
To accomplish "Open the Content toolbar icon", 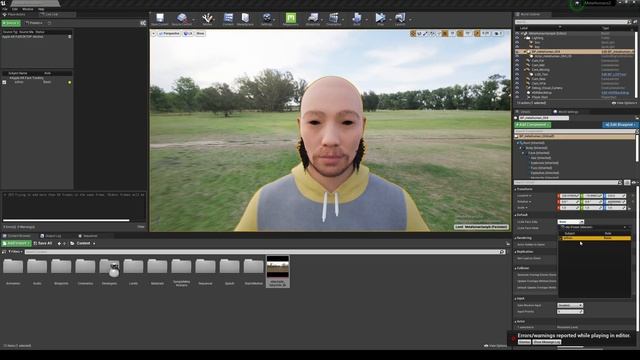I will point(228,19).
